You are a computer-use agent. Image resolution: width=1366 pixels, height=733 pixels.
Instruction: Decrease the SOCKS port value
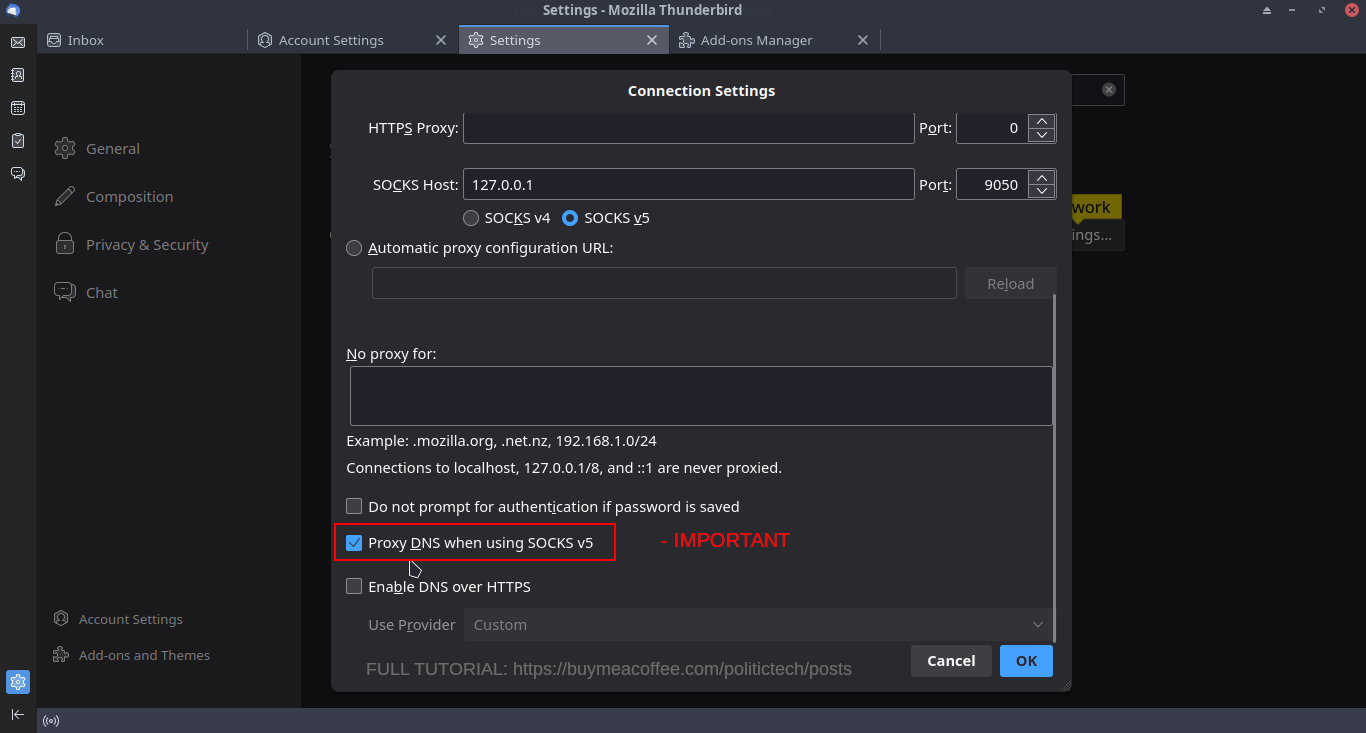(x=1042, y=191)
